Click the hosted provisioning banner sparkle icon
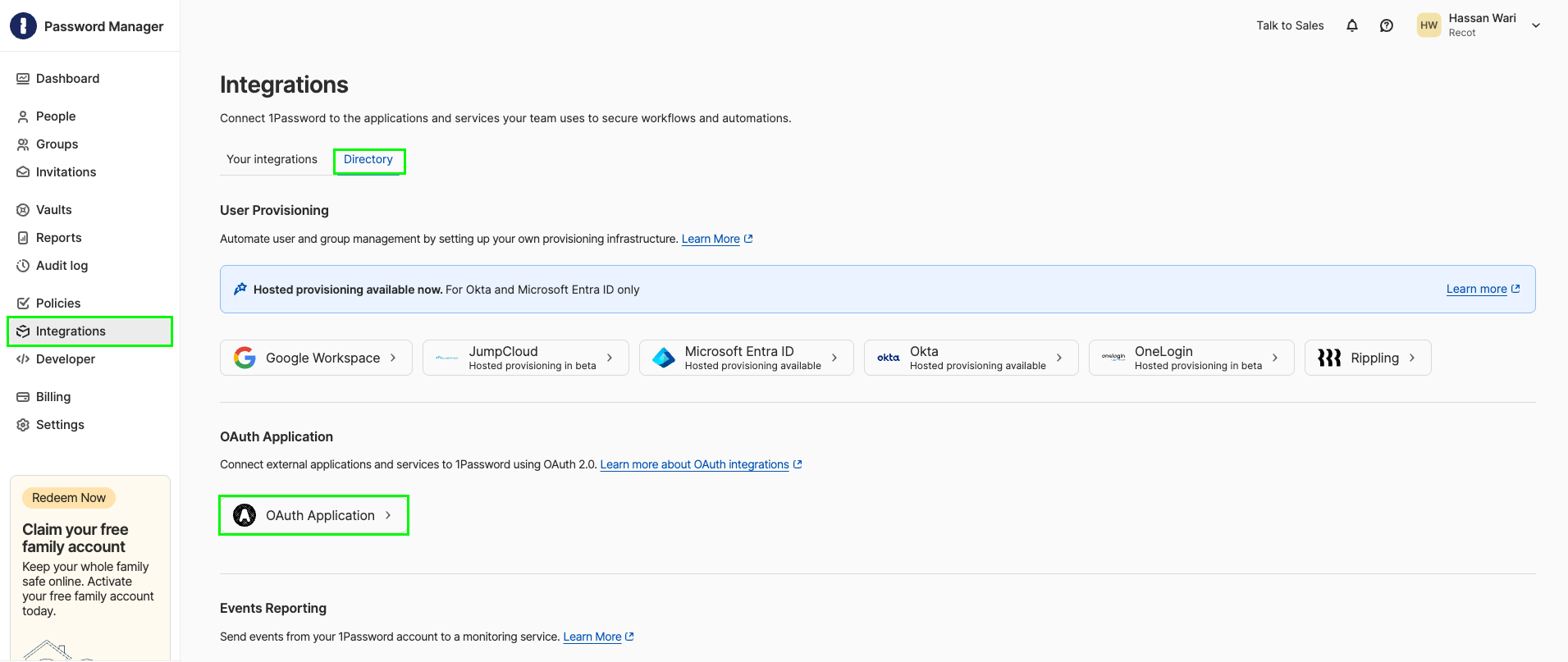The width and height of the screenshot is (1568, 662). point(240,289)
